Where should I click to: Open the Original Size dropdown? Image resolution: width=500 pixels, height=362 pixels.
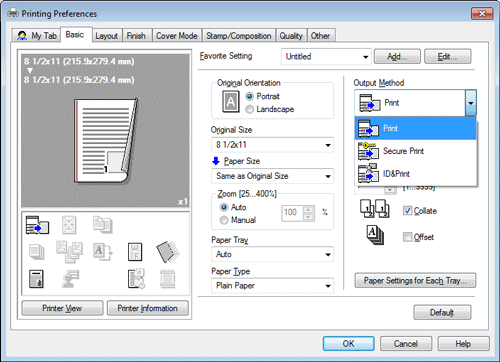(x=272, y=145)
